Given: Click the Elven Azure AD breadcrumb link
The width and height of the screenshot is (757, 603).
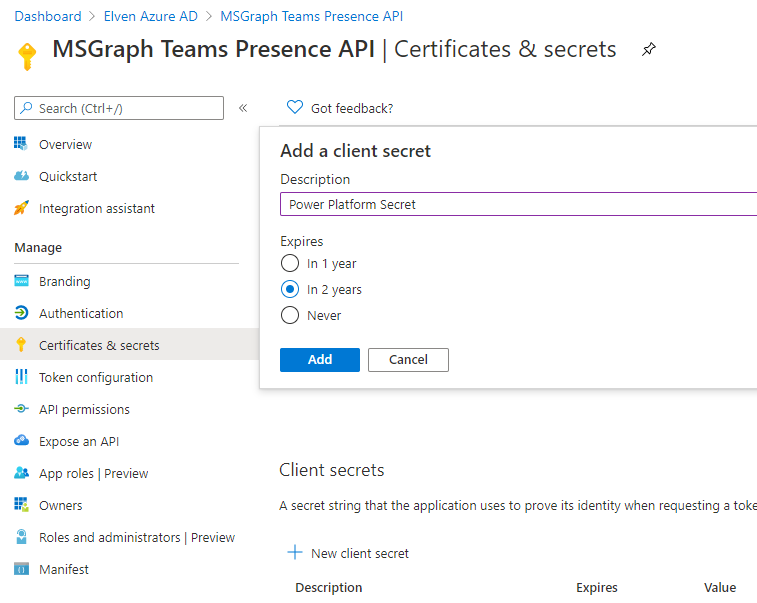Looking at the screenshot, I should (151, 16).
